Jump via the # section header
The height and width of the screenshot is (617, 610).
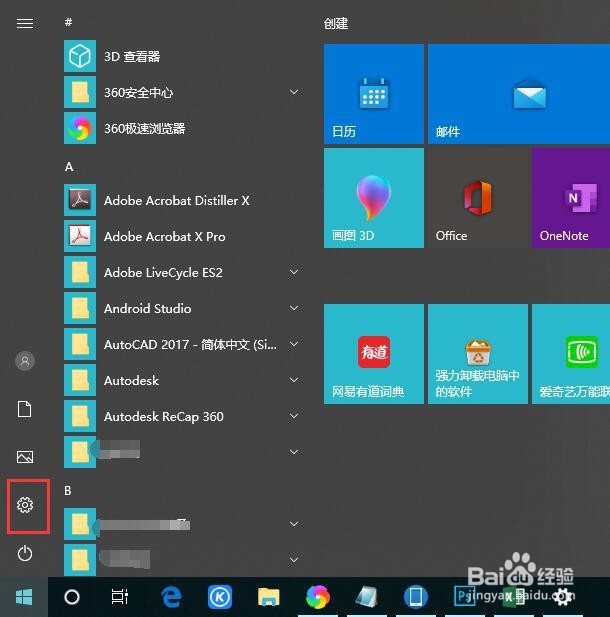(68, 22)
